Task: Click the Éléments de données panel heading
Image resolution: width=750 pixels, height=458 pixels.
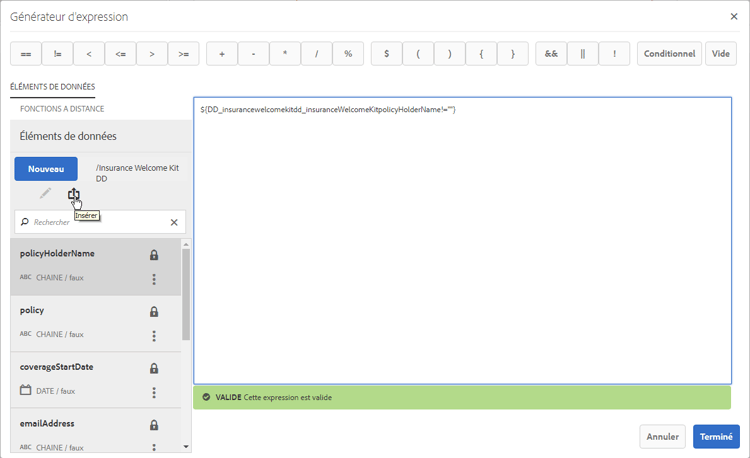Action: pos(68,136)
